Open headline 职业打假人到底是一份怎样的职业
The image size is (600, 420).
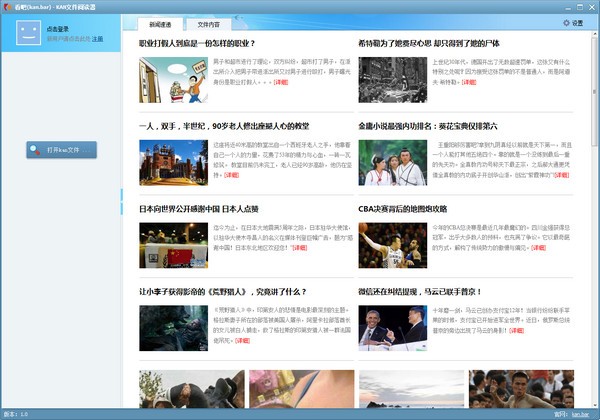coord(197,44)
